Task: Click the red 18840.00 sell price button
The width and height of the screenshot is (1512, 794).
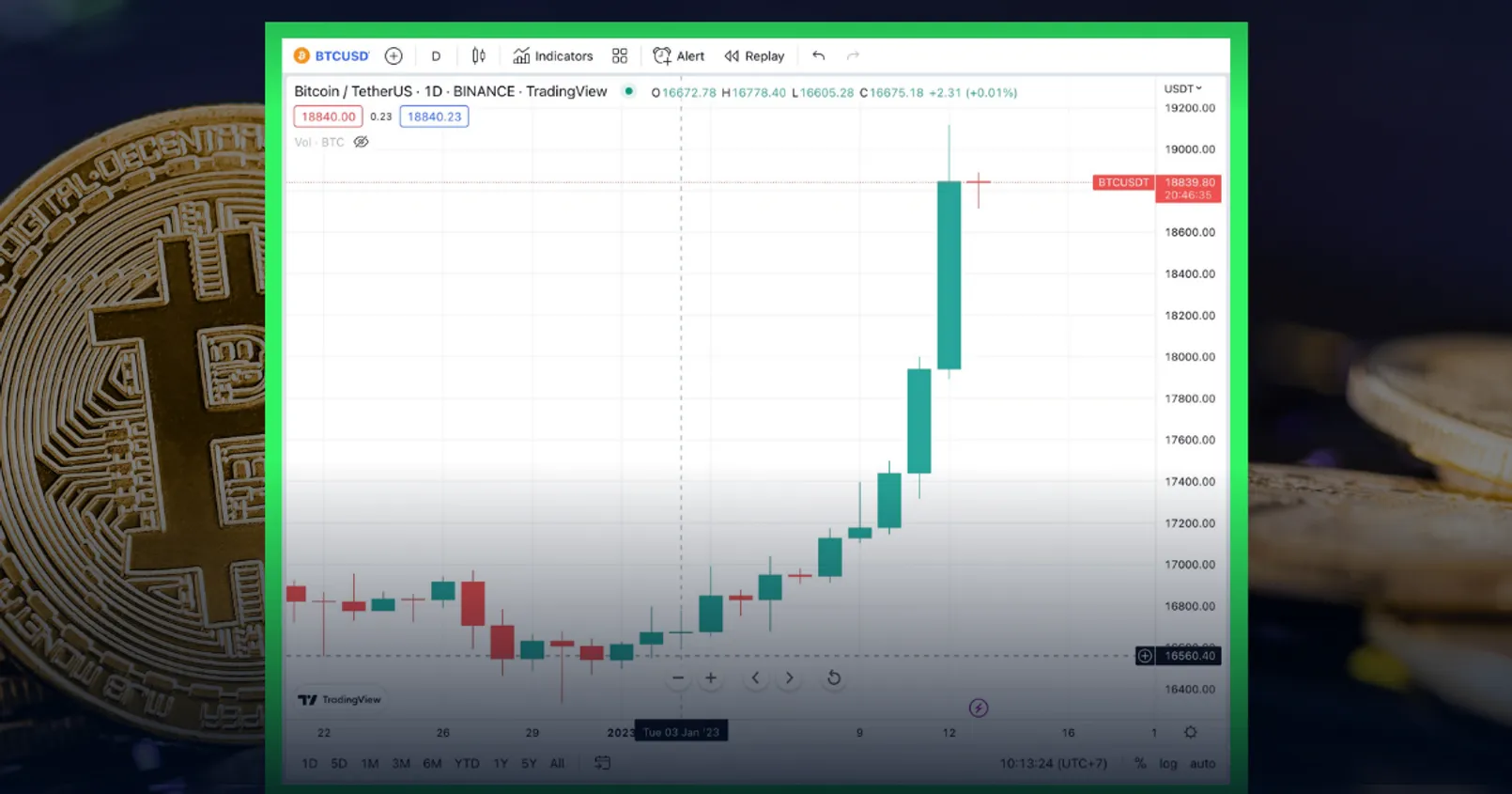Action: click(x=329, y=117)
